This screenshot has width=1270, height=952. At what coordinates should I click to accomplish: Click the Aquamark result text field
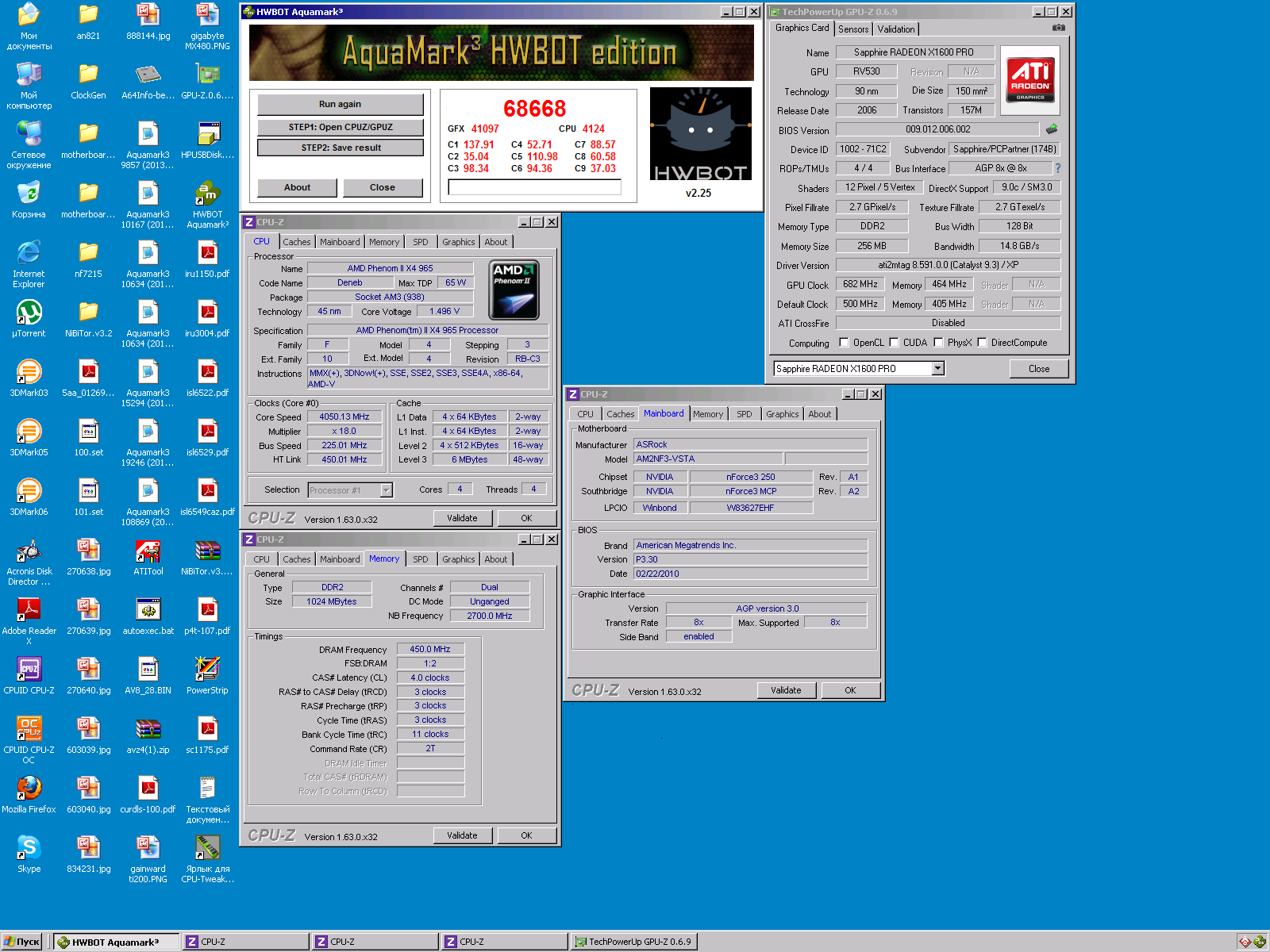[534, 187]
